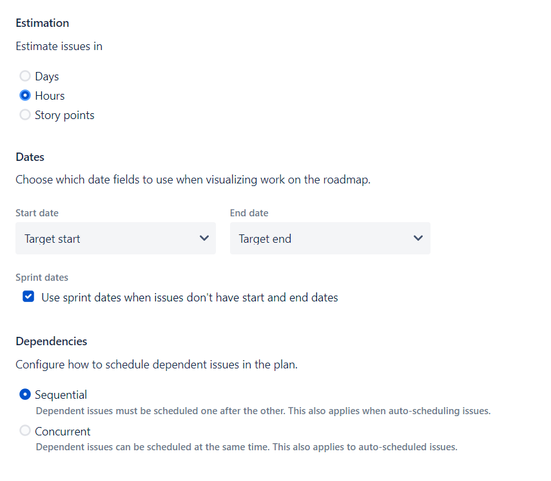This screenshot has width=551, height=481.
Task: Open the Start date dropdown showing Target start
Action: pos(116,238)
